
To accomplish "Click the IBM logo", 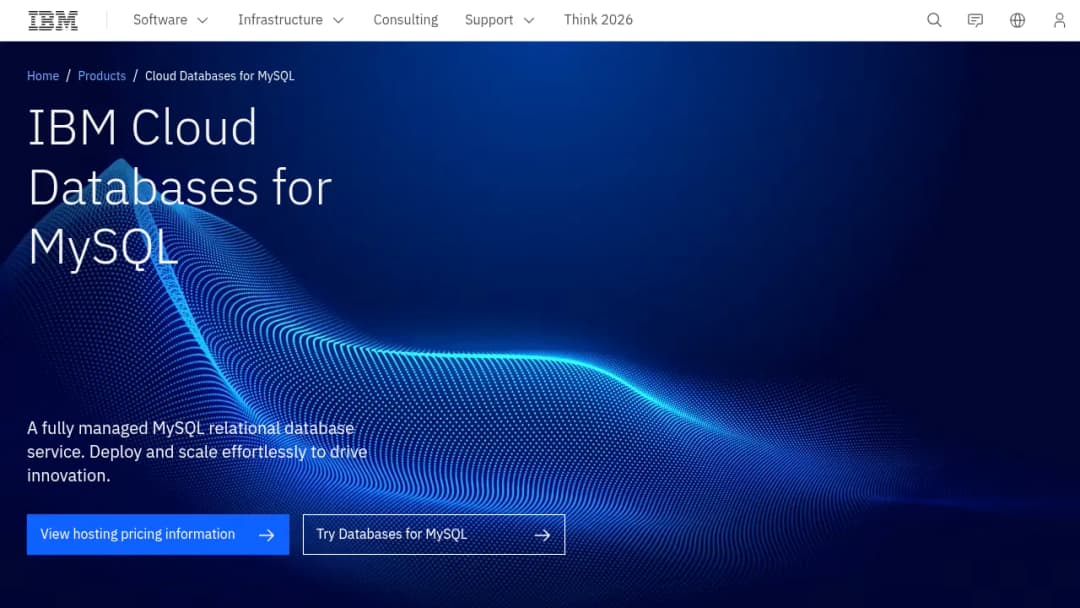I will point(53,20).
